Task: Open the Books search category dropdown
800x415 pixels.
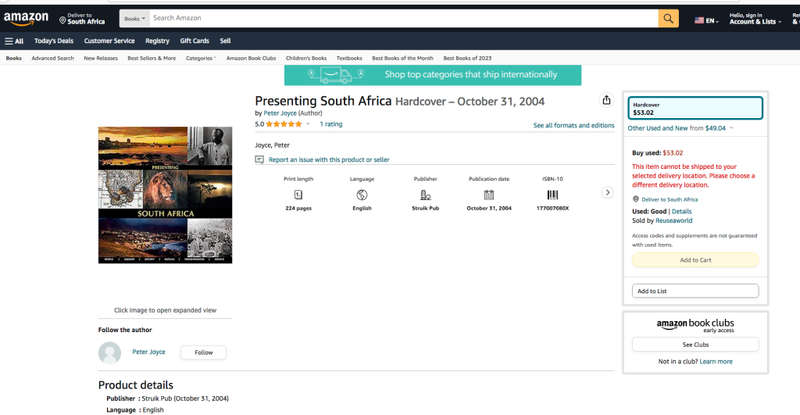Action: [x=135, y=18]
